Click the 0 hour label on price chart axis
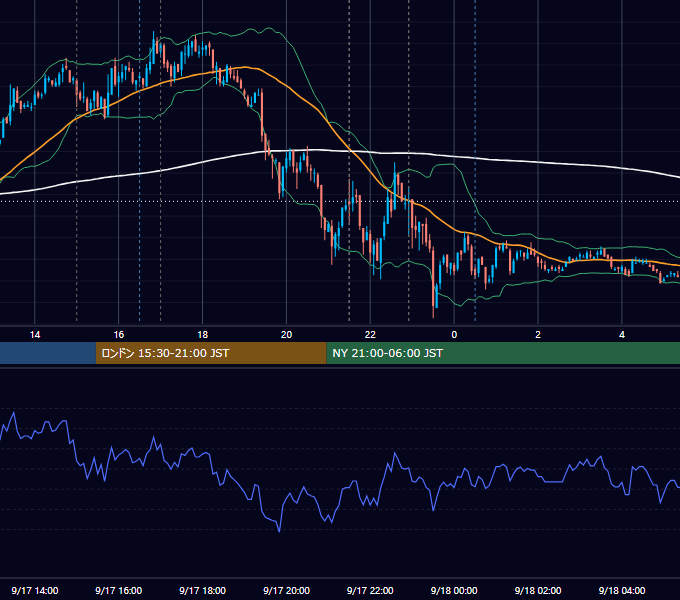This screenshot has height=600, width=680. pos(454,335)
